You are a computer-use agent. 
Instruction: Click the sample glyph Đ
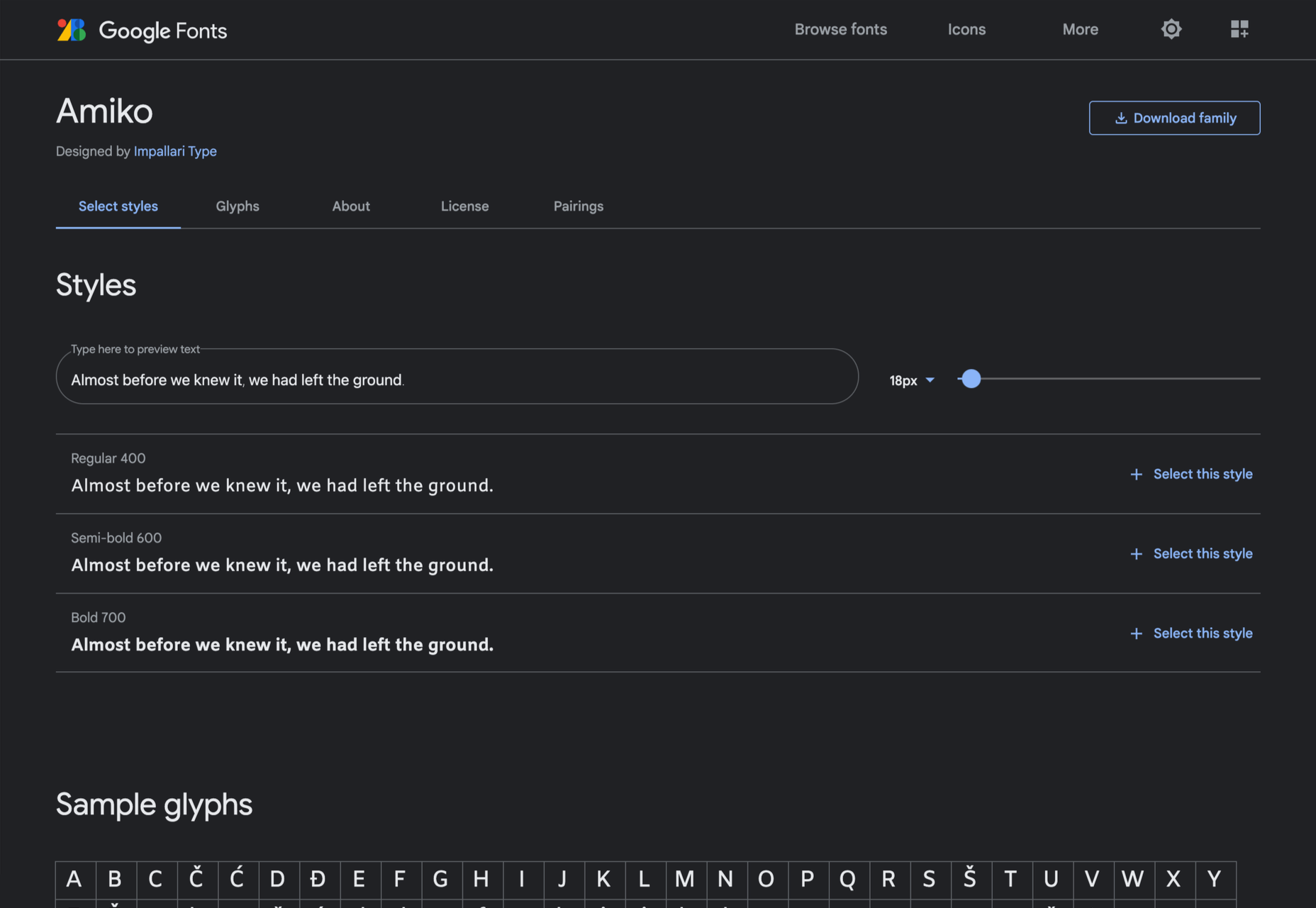[320, 880]
